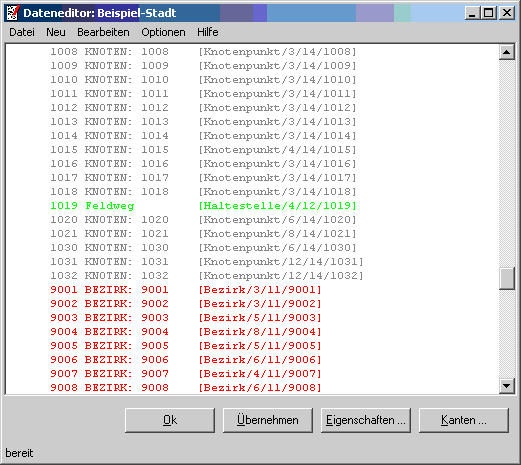Click the Übernehmen button
This screenshot has height=465, width=521.
point(268,420)
